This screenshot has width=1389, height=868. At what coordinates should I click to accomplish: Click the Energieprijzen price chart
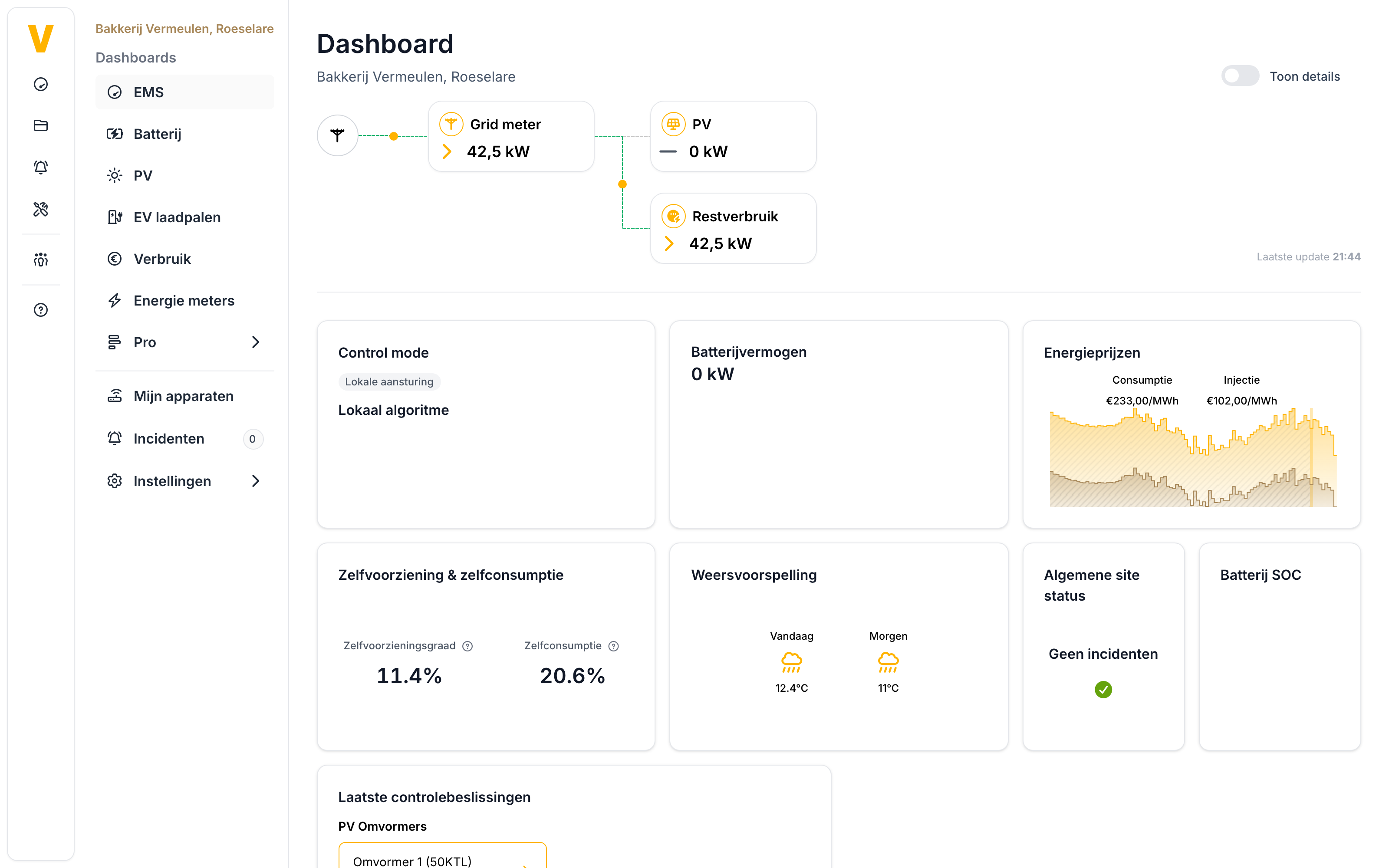coord(1193,457)
